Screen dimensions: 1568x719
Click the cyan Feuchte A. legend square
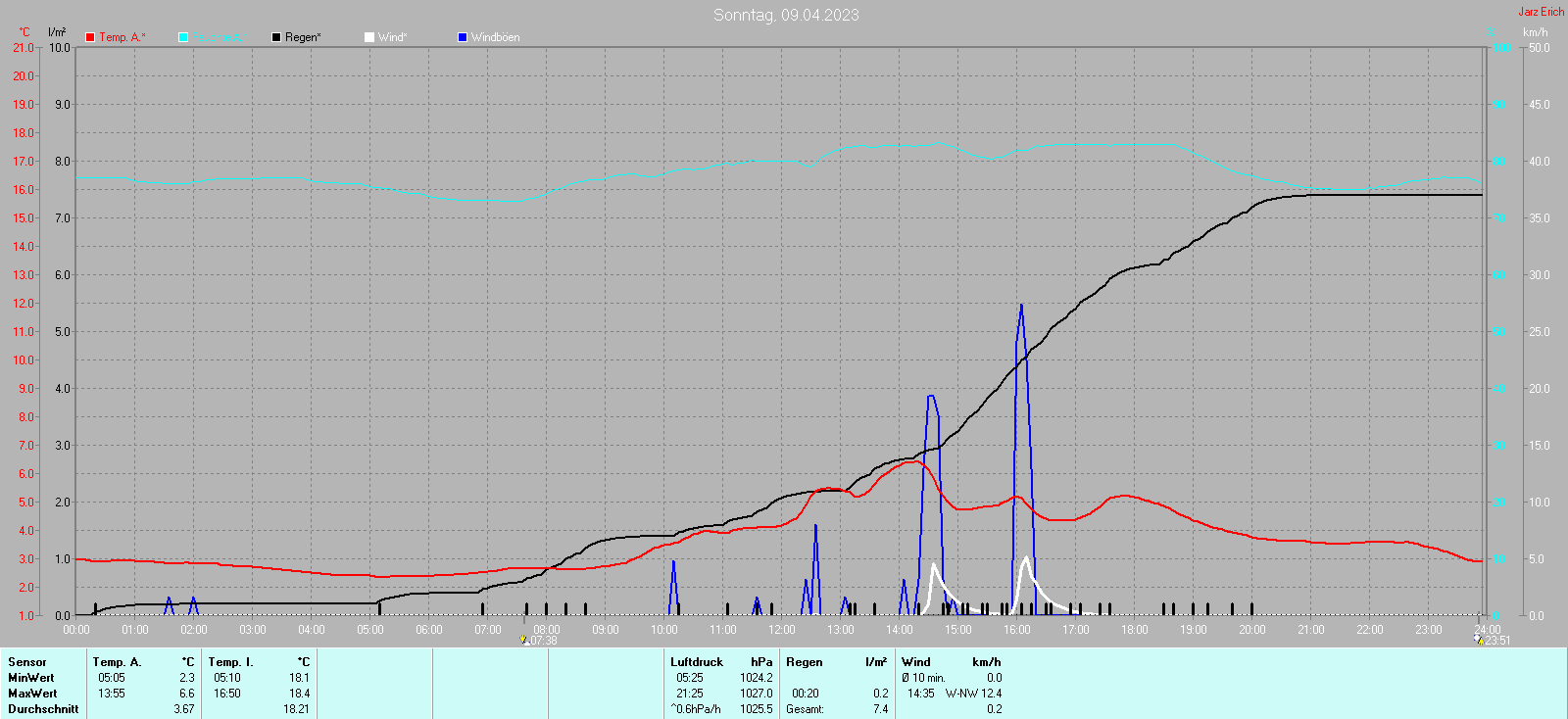tap(183, 37)
